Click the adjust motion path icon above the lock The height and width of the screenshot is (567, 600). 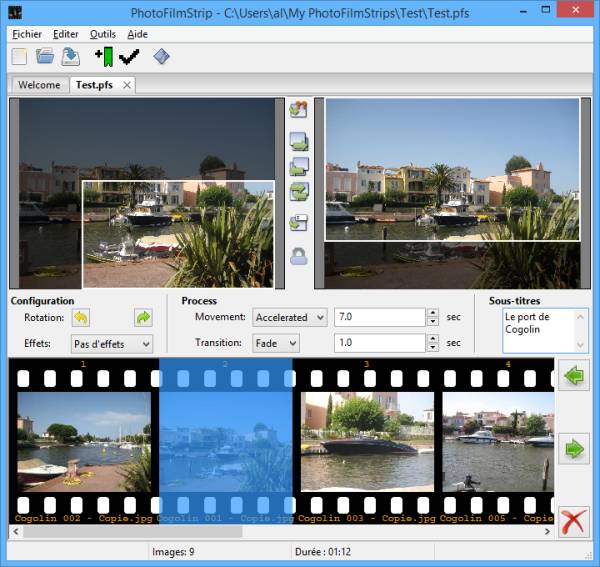tap(299, 222)
